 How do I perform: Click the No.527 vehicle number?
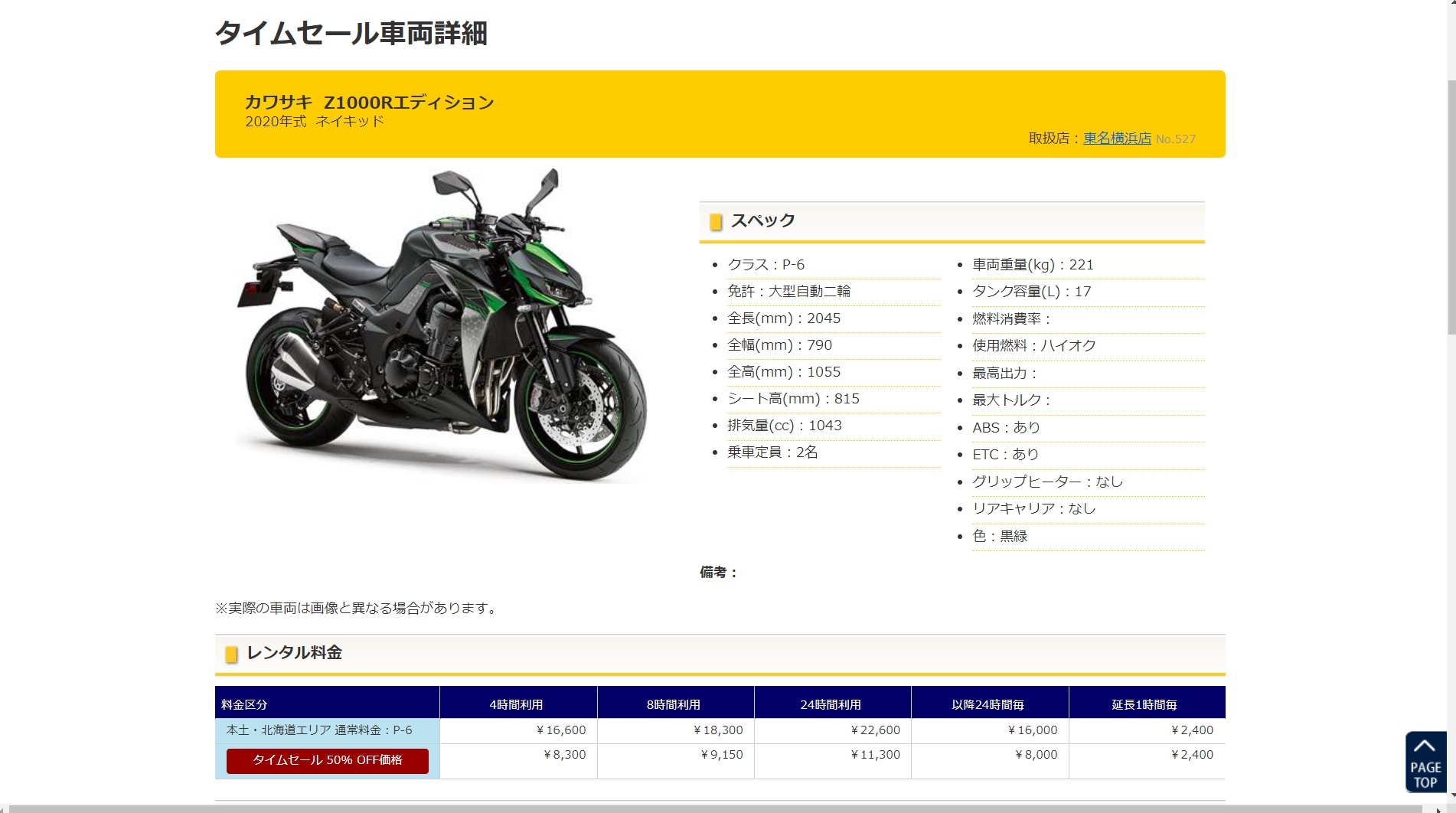[x=1175, y=139]
